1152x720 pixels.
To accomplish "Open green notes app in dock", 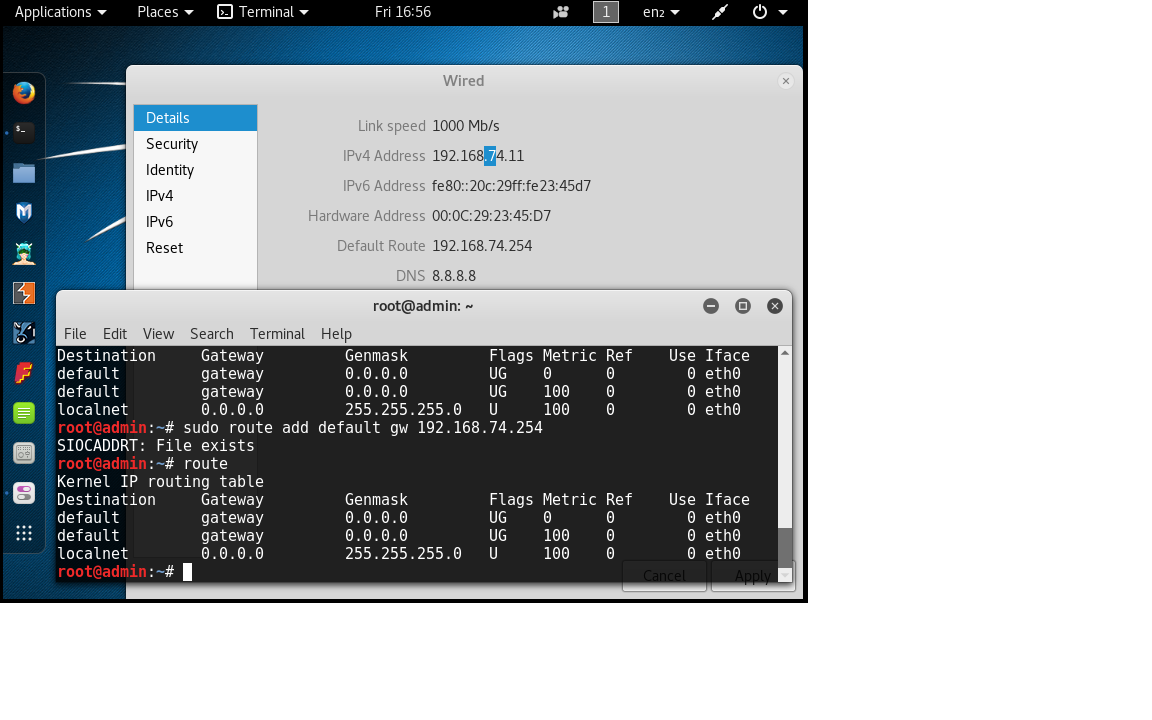I will point(24,412).
